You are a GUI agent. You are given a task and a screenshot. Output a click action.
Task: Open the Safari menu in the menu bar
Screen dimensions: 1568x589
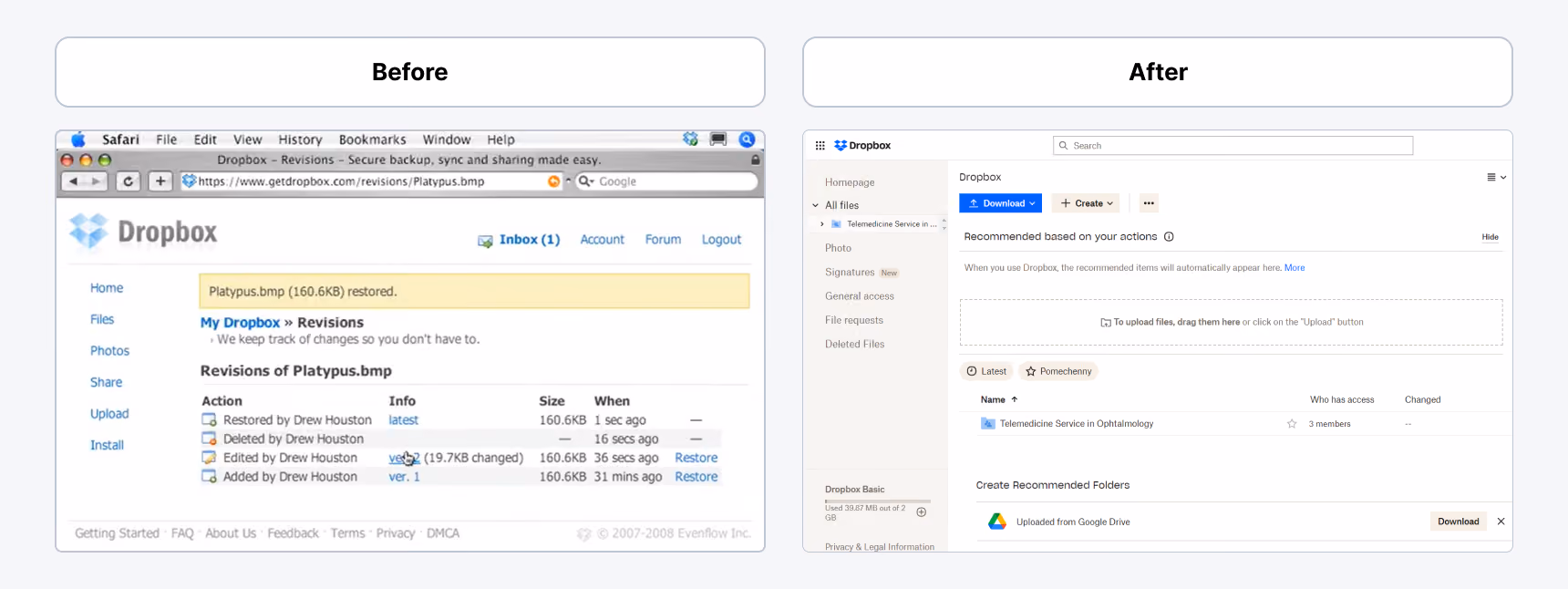click(120, 139)
